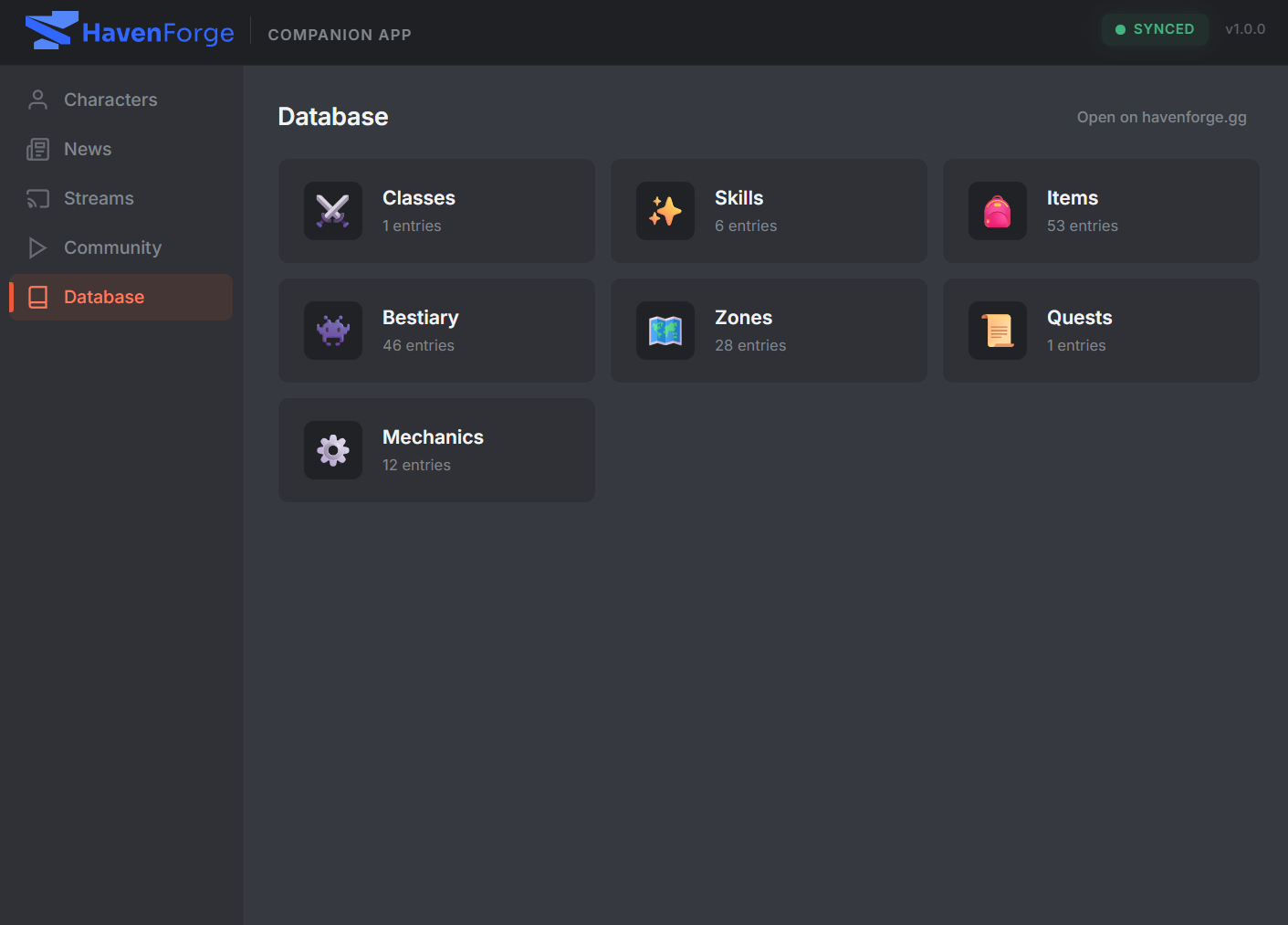The width and height of the screenshot is (1288, 925).
Task: Open the News section
Action: click(88, 149)
